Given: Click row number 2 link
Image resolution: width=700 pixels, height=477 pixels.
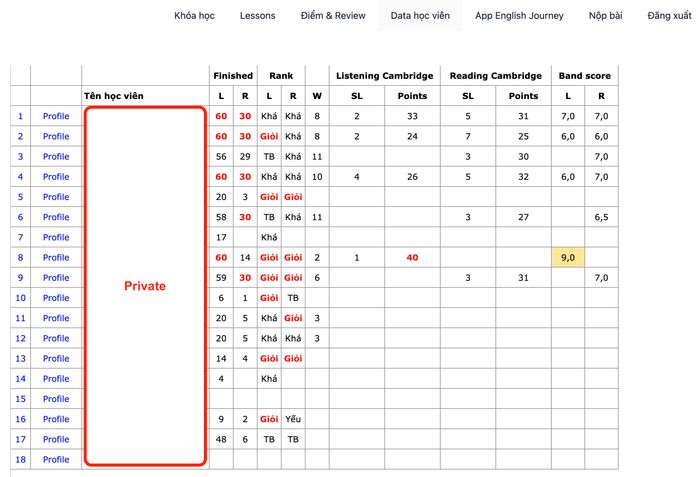Looking at the screenshot, I should pos(19,136).
